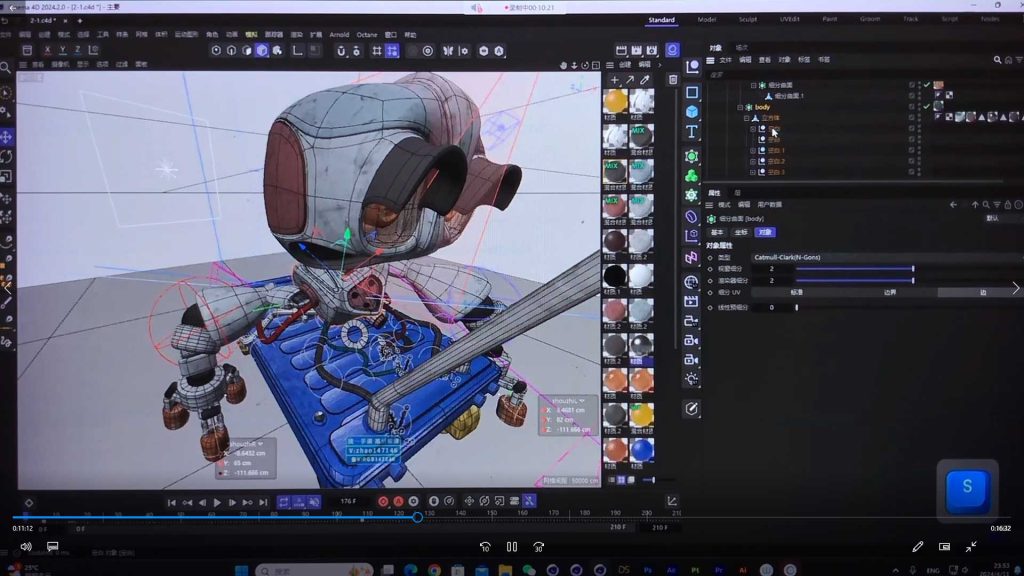This screenshot has height=576, width=1024.
Task: Click the 坐标 coordinates tab button
Action: point(740,232)
